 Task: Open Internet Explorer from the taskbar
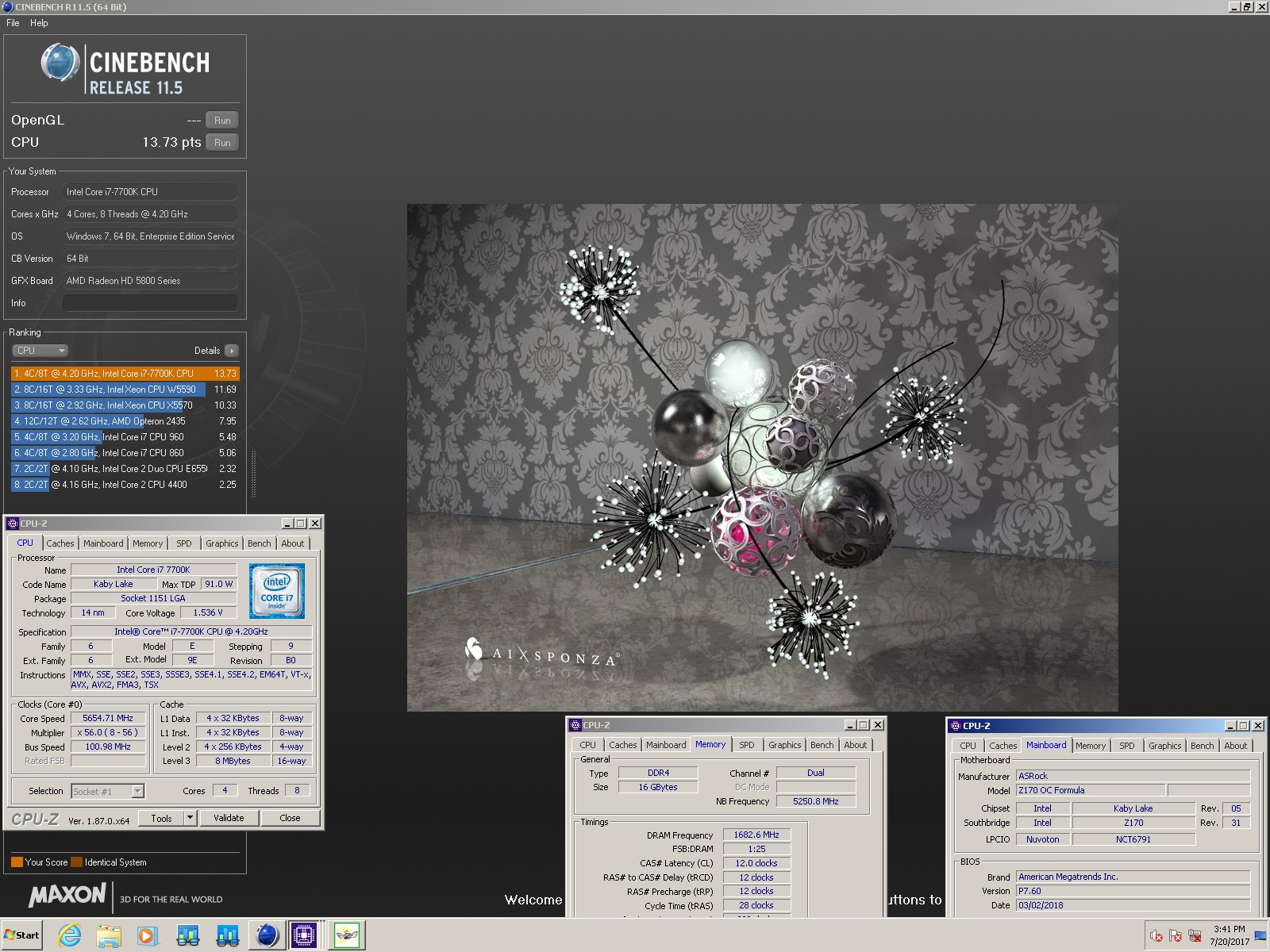[70, 935]
